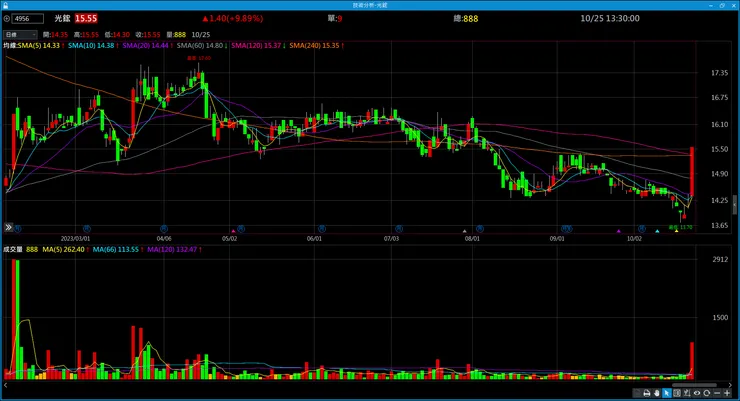Click the greyed document icon in bottom toolbar
The height and width of the screenshot is (401, 740).
pyautogui.click(x=637, y=393)
